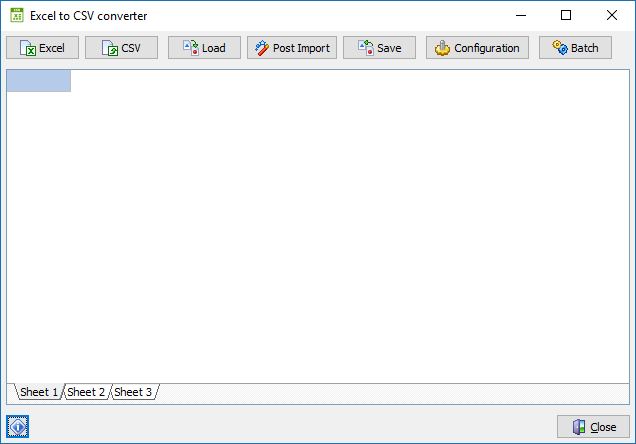This screenshot has width=636, height=444.
Task: Click the Save button
Action: pos(379,48)
